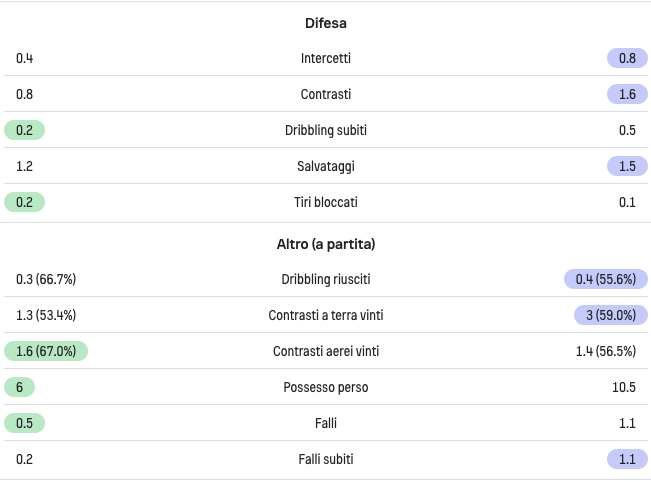Select the Salvataggi stat label

tap(326, 166)
